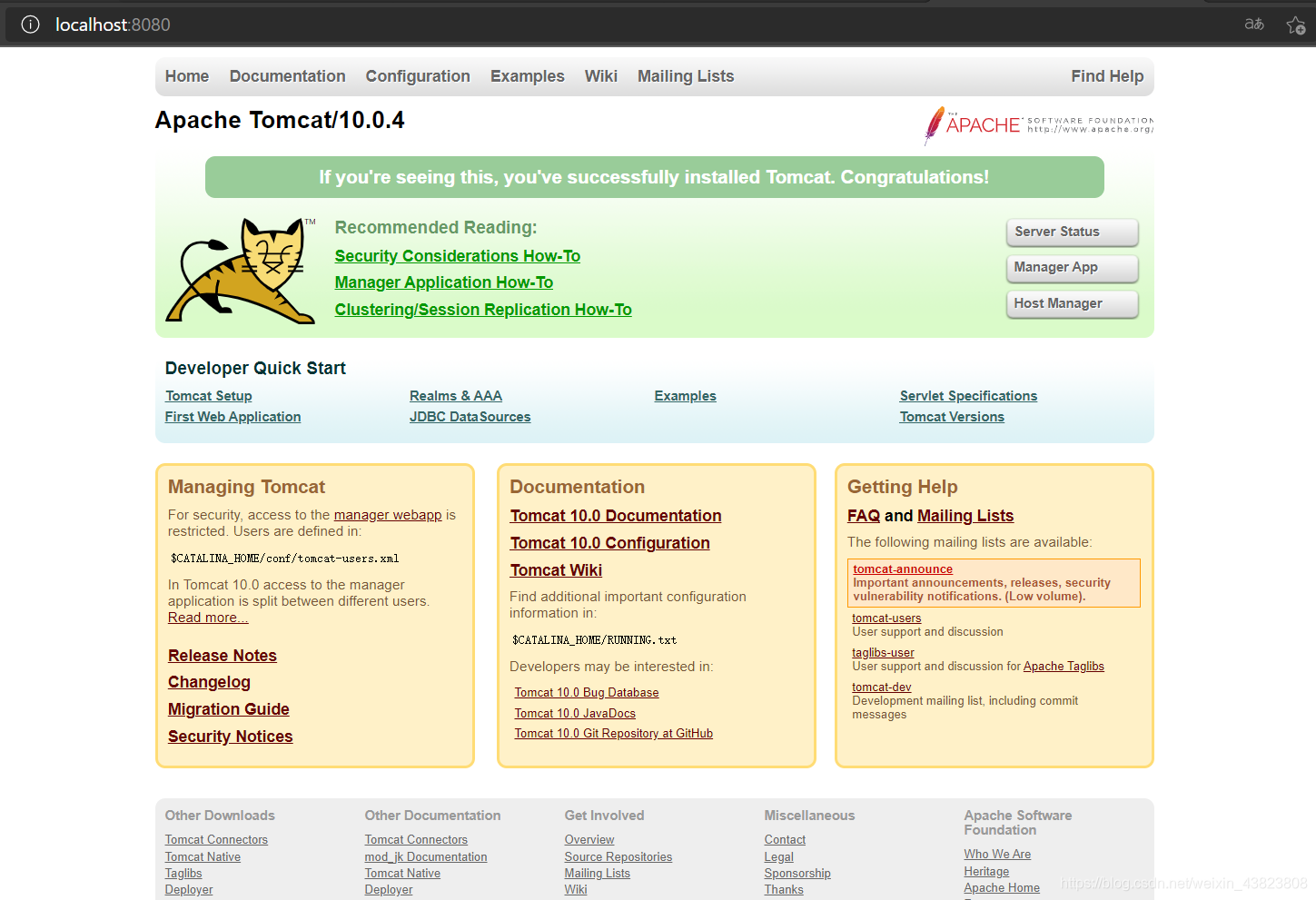
Task: Open Examples in the top navigation bar
Action: tap(528, 76)
